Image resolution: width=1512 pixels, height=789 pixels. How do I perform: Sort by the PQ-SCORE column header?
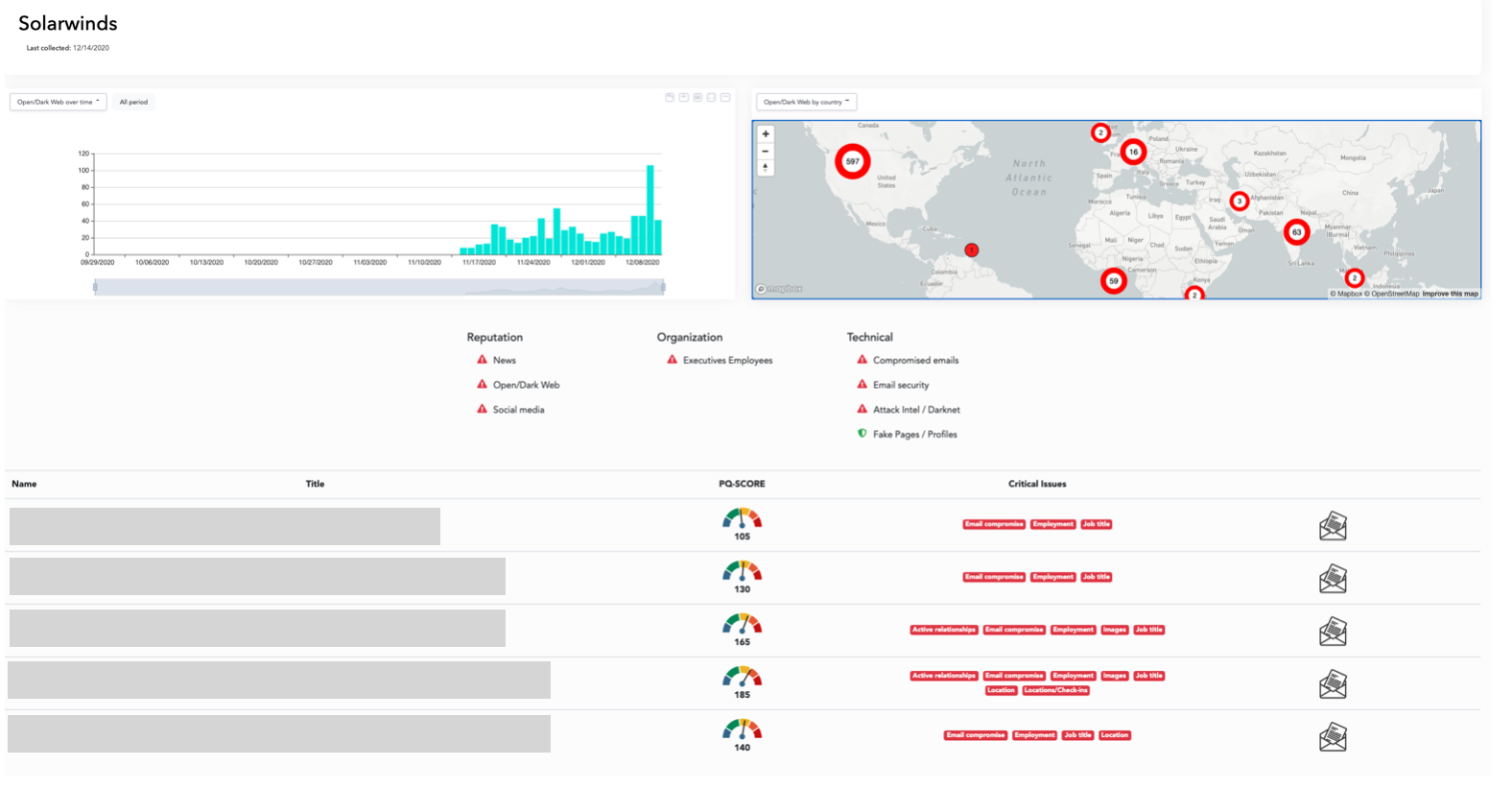pyautogui.click(x=742, y=484)
